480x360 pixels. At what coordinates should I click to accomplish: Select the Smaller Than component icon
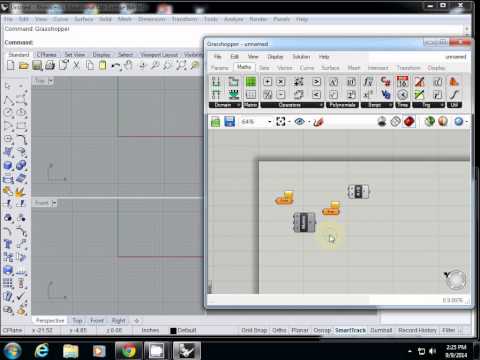click(316, 95)
